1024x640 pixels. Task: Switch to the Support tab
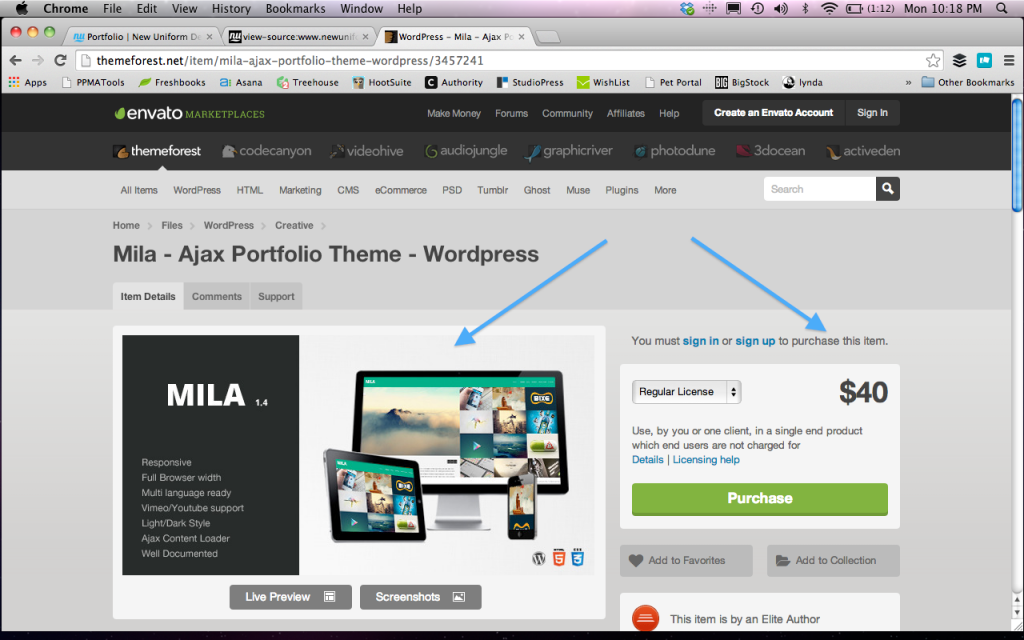(276, 296)
